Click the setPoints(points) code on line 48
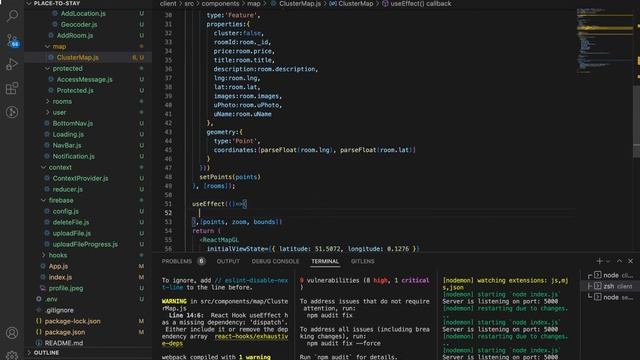Image resolution: width=640 pixels, height=360 pixels. coord(230,177)
